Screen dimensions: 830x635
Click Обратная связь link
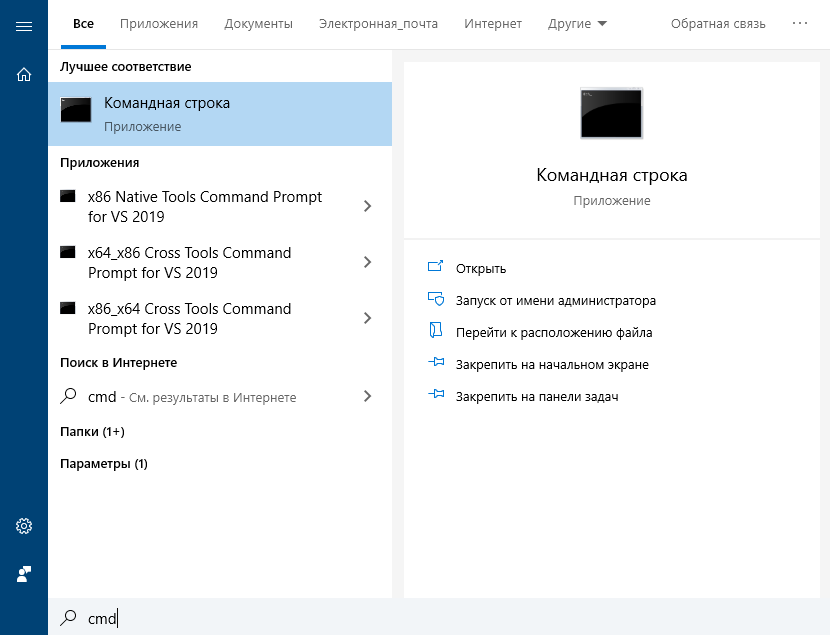718,24
